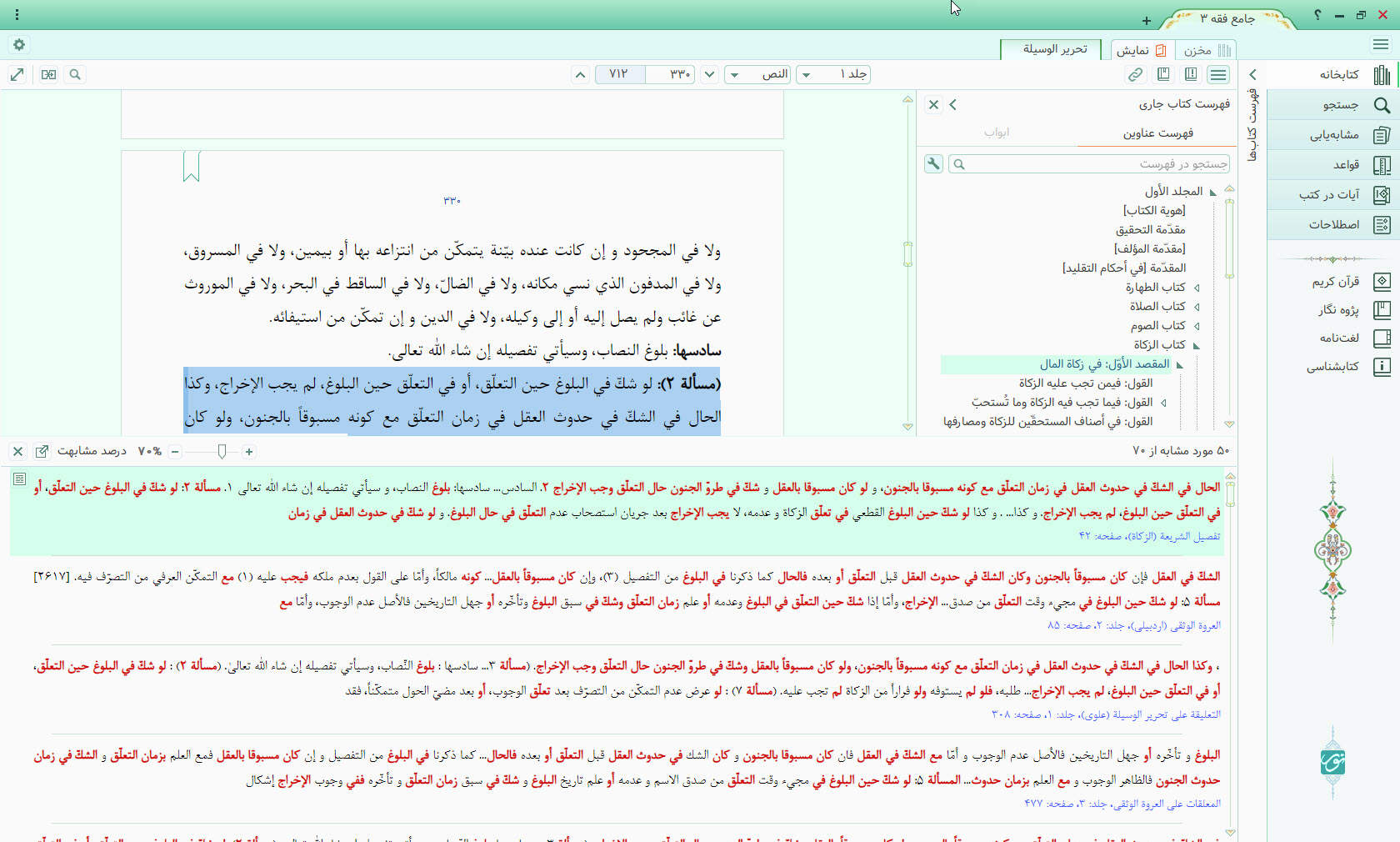This screenshot has width=1400, height=842.
Task: Open پژوه نگار tool
Action: [1354, 309]
